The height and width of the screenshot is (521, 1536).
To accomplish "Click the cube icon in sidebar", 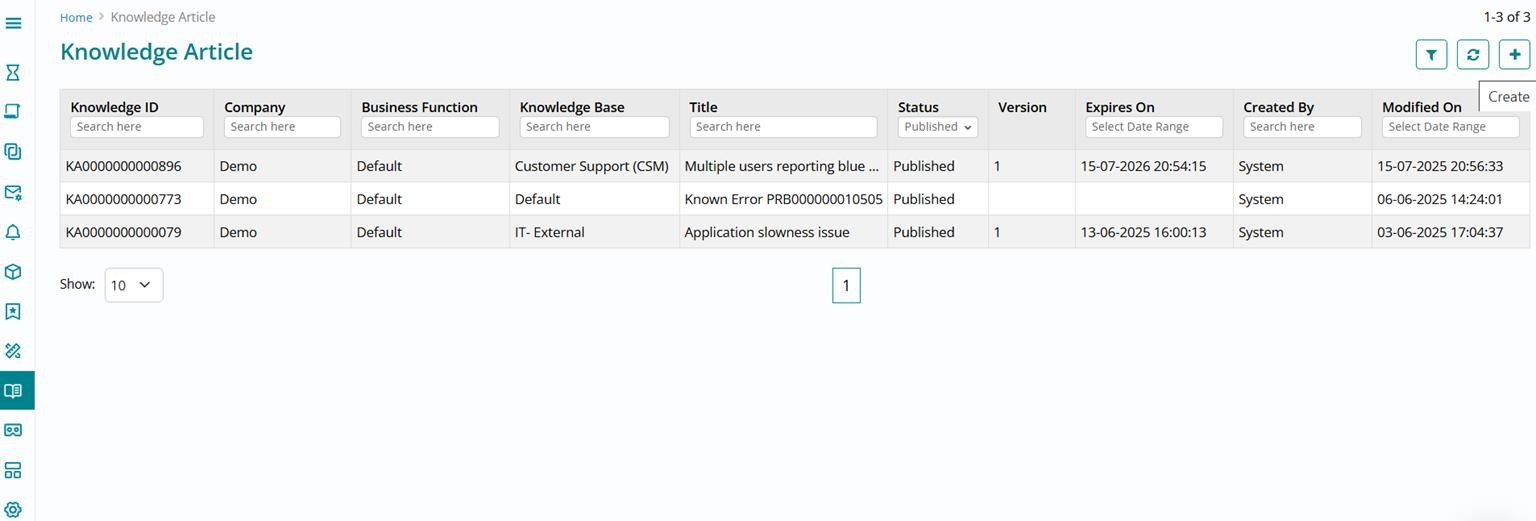I will 13,272.
